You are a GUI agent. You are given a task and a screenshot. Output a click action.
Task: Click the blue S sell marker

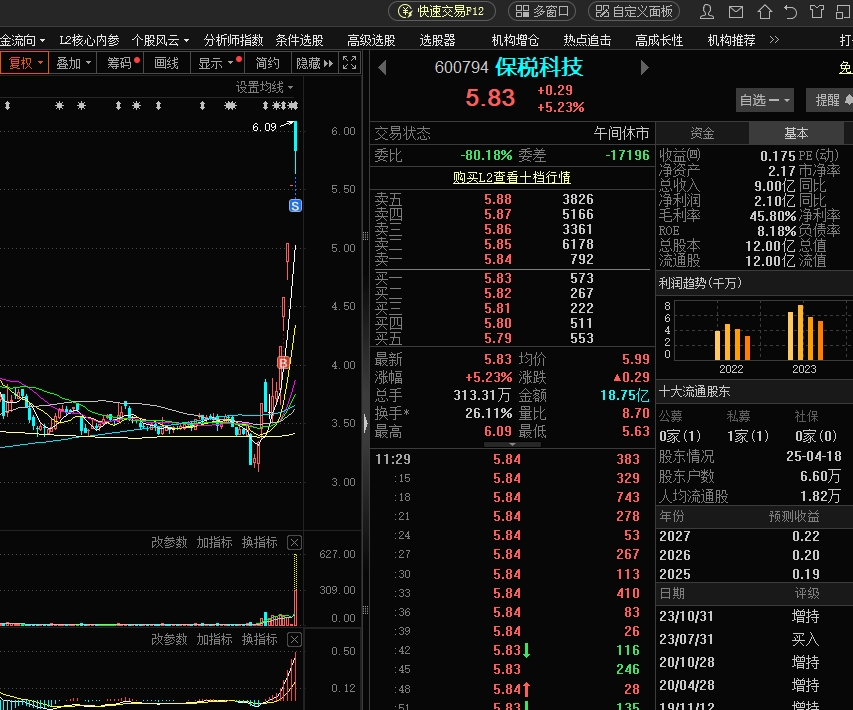[295, 206]
